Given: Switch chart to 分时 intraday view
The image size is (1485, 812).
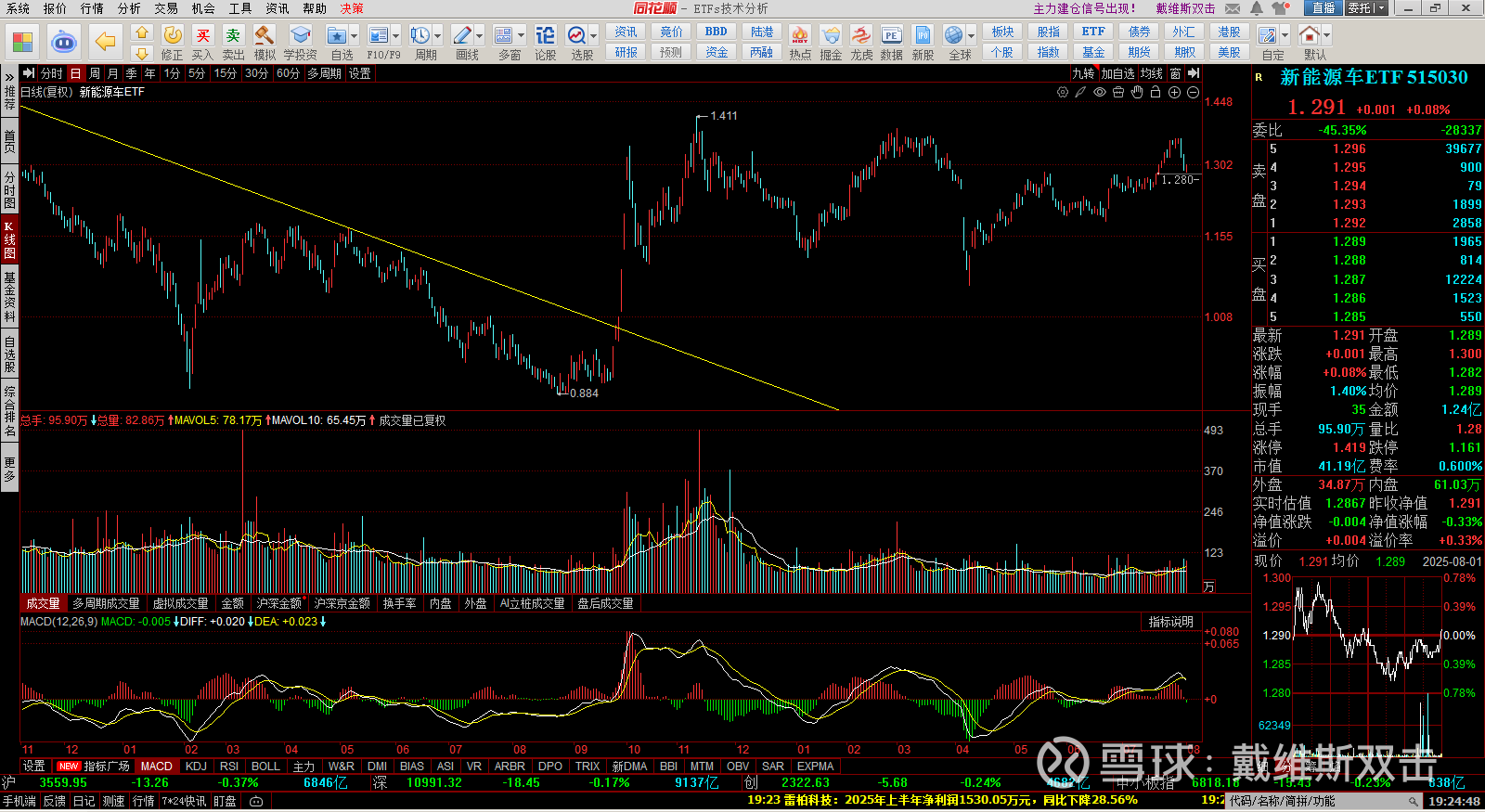Looking at the screenshot, I should (51, 73).
